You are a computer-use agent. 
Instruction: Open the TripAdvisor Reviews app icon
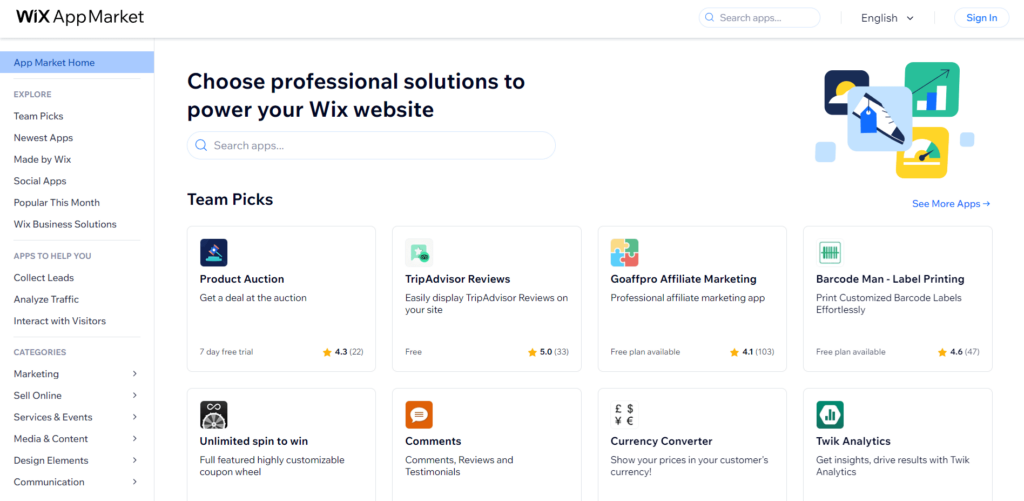point(419,253)
